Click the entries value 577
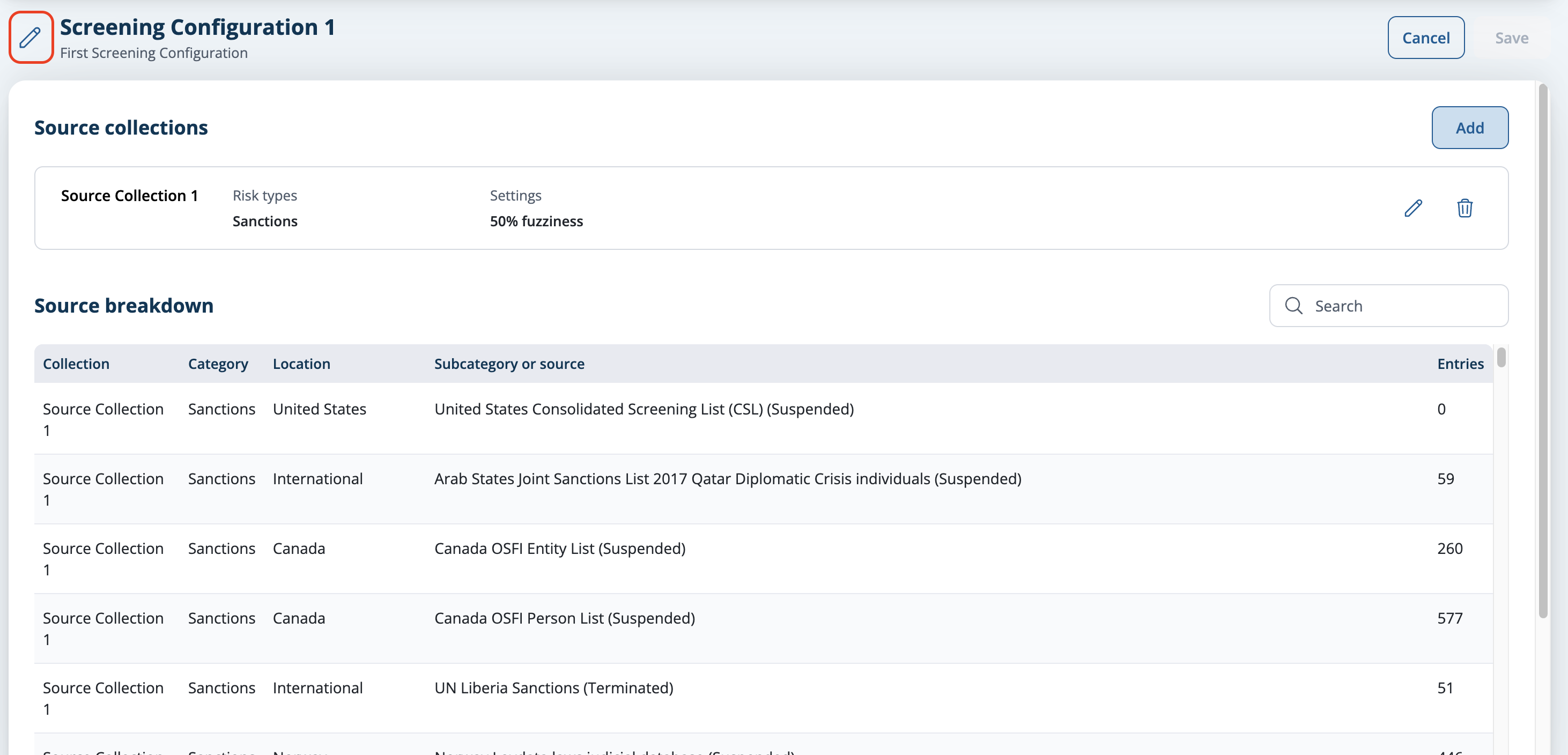Image resolution: width=1568 pixels, height=755 pixels. (1449, 618)
